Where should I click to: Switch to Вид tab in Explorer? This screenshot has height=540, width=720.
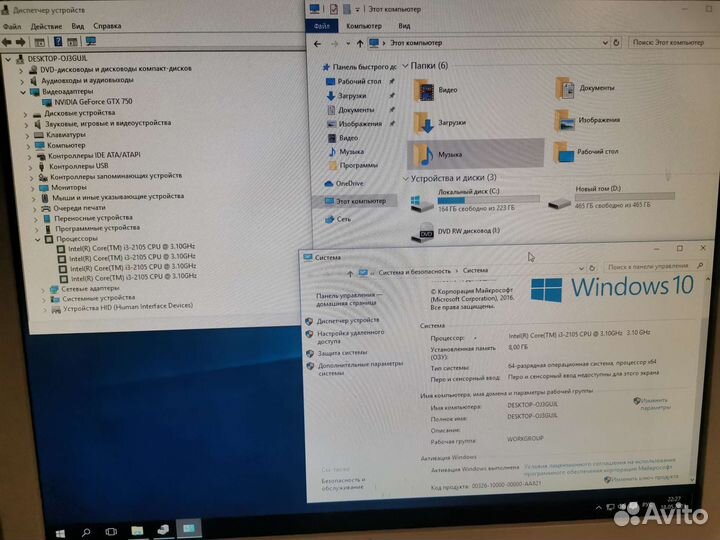coord(404,26)
